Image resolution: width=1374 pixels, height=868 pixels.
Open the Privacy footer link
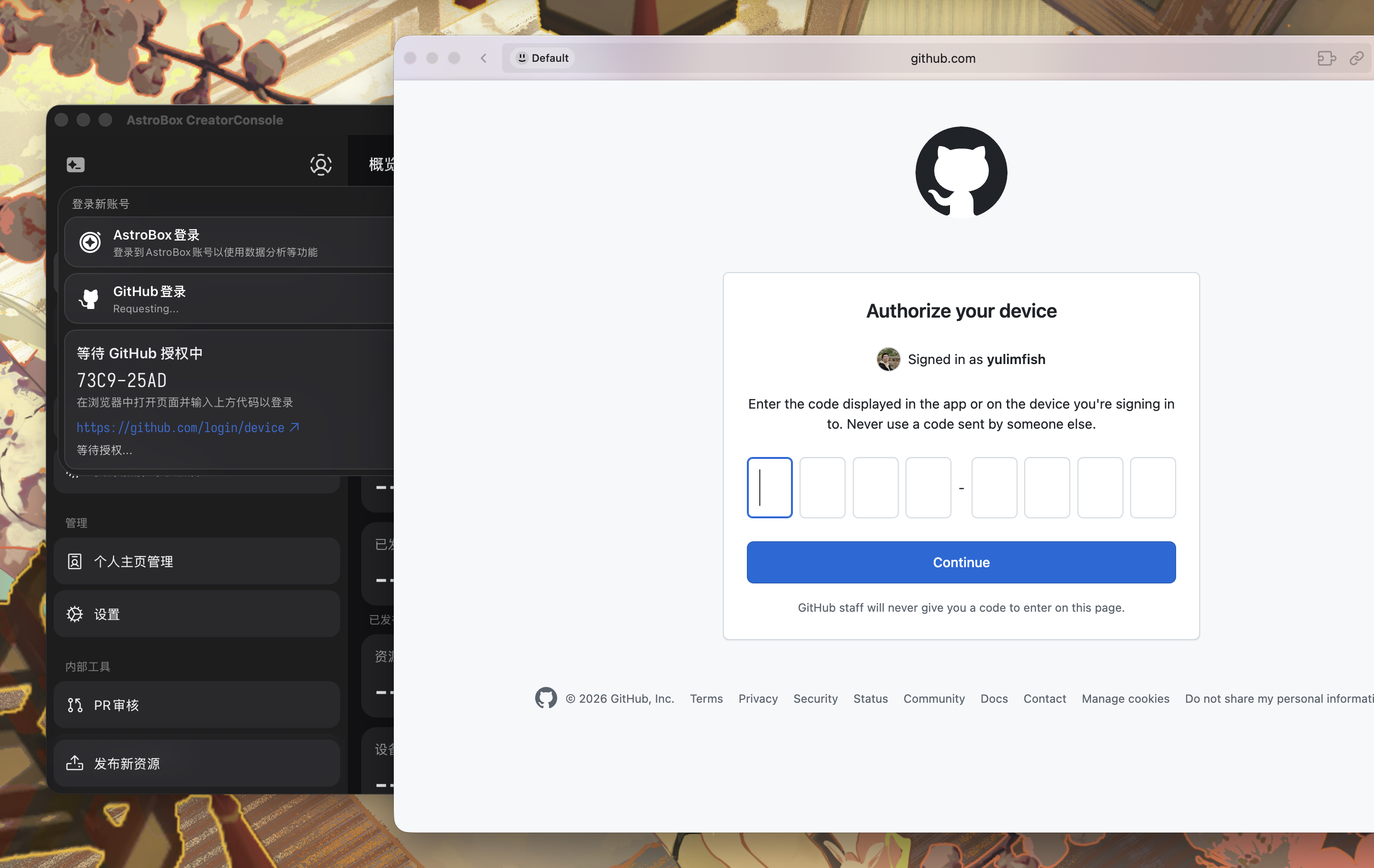coord(758,698)
